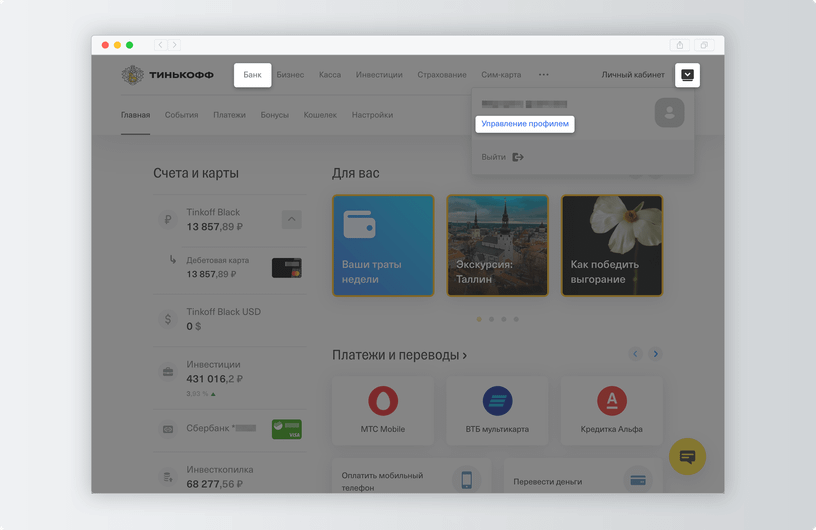The width and height of the screenshot is (816, 530).
Task: Click the card icon on Перевести деньги
Action: 638,480
